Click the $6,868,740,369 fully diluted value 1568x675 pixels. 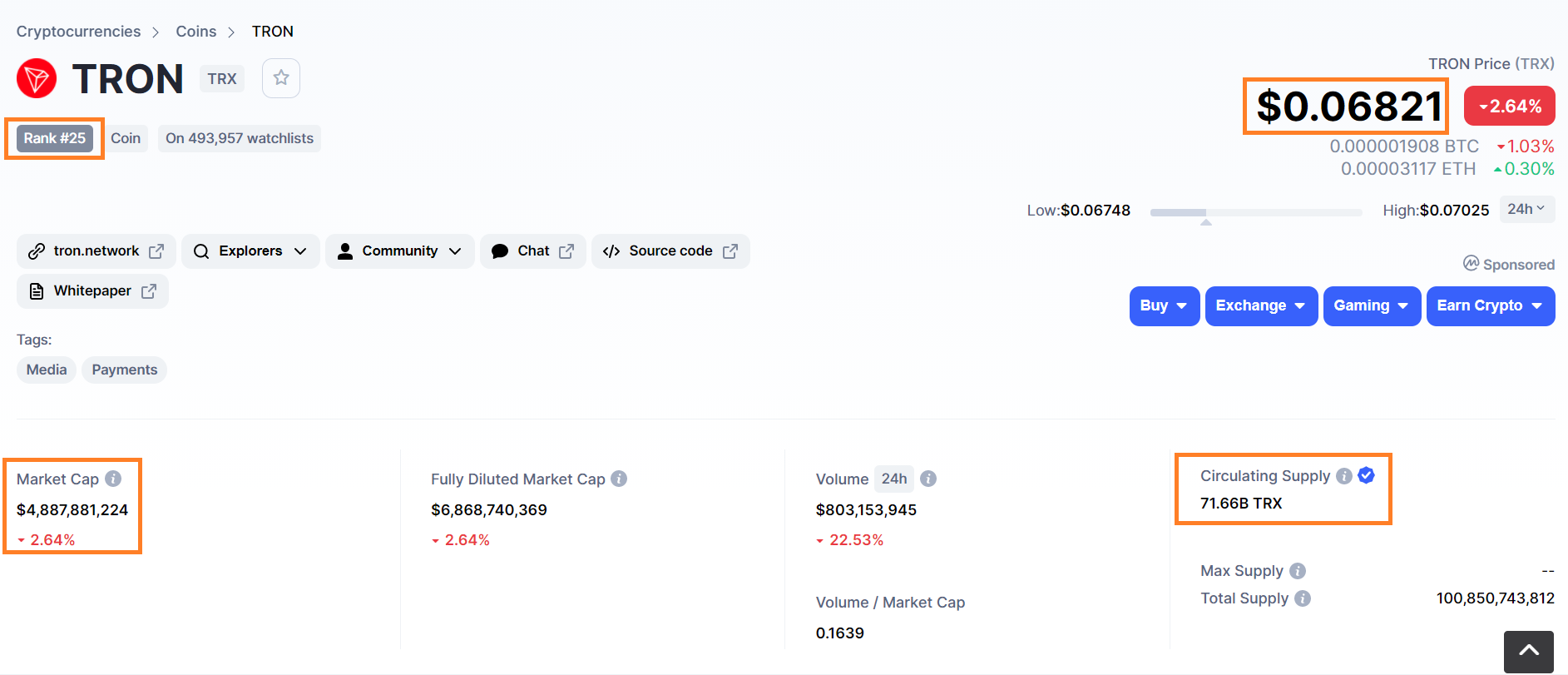click(489, 509)
